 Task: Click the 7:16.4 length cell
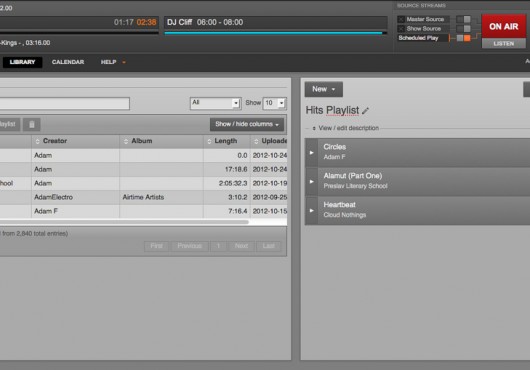coord(227,211)
